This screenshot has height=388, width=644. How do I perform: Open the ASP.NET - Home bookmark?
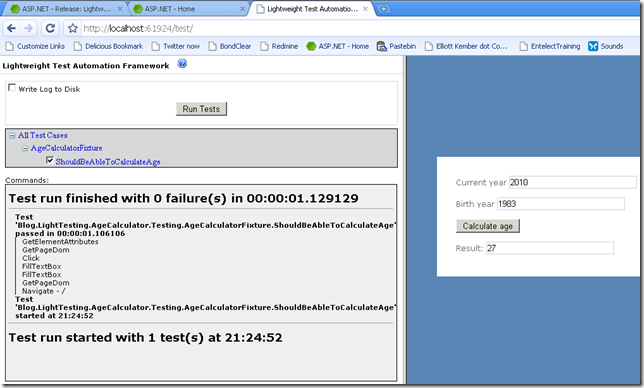338,46
